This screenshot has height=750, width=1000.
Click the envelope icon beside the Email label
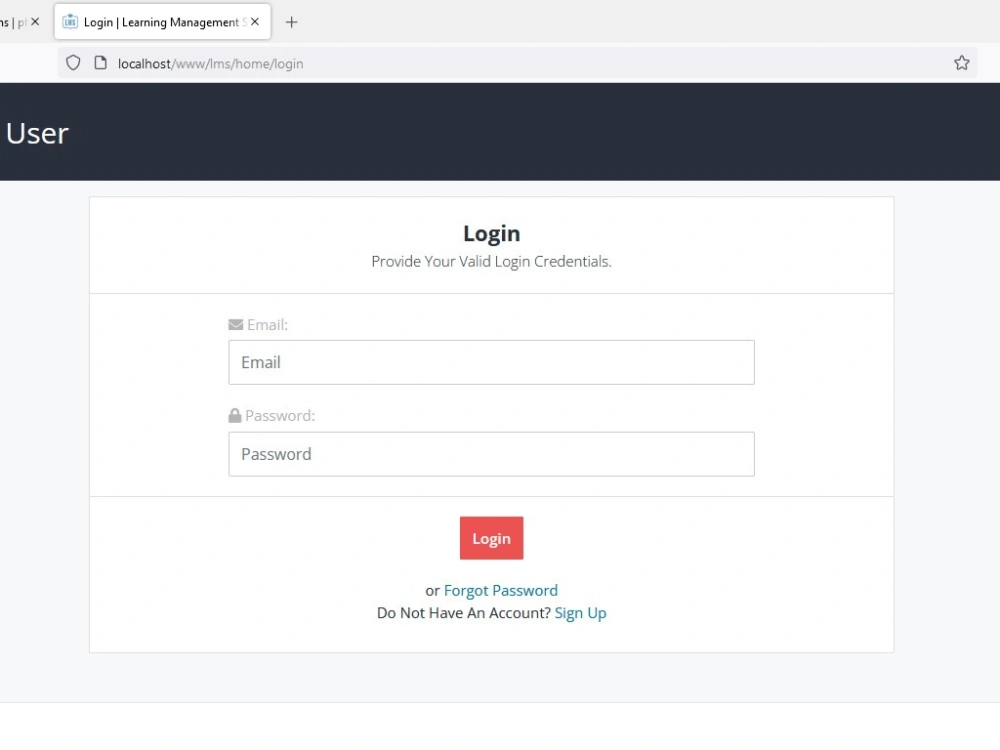click(235, 325)
